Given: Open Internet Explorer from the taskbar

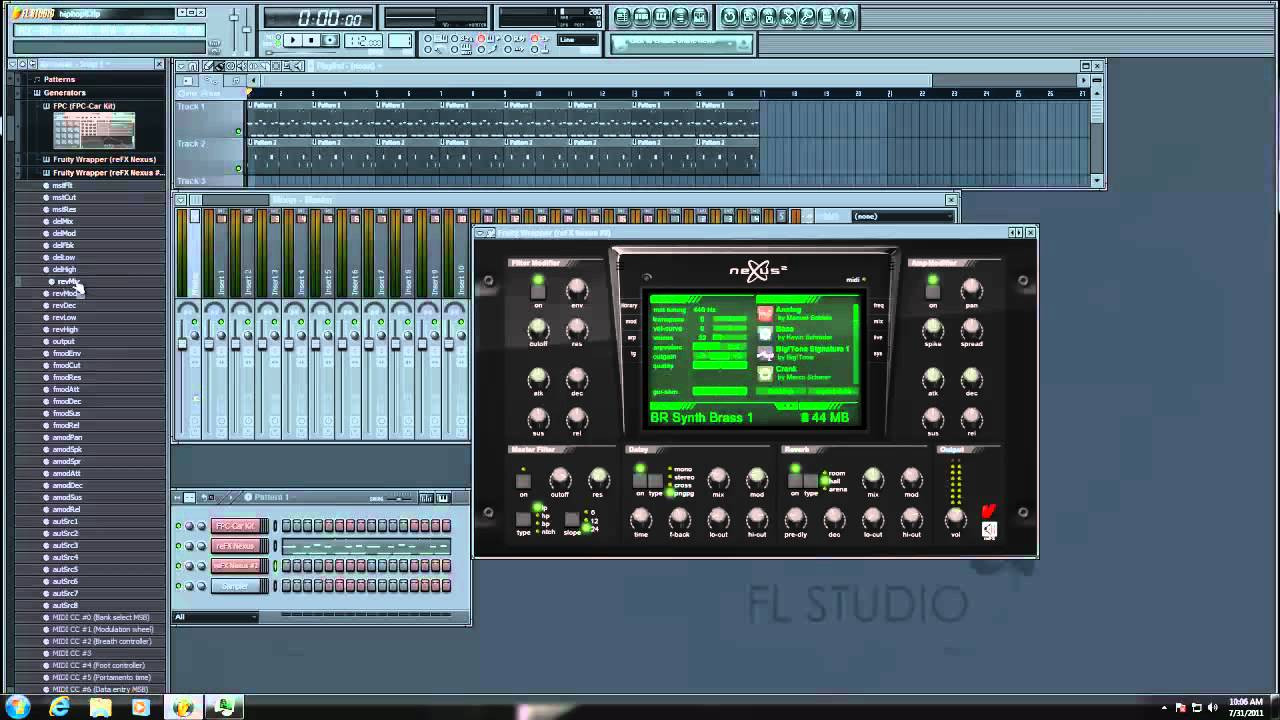Looking at the screenshot, I should coord(60,707).
